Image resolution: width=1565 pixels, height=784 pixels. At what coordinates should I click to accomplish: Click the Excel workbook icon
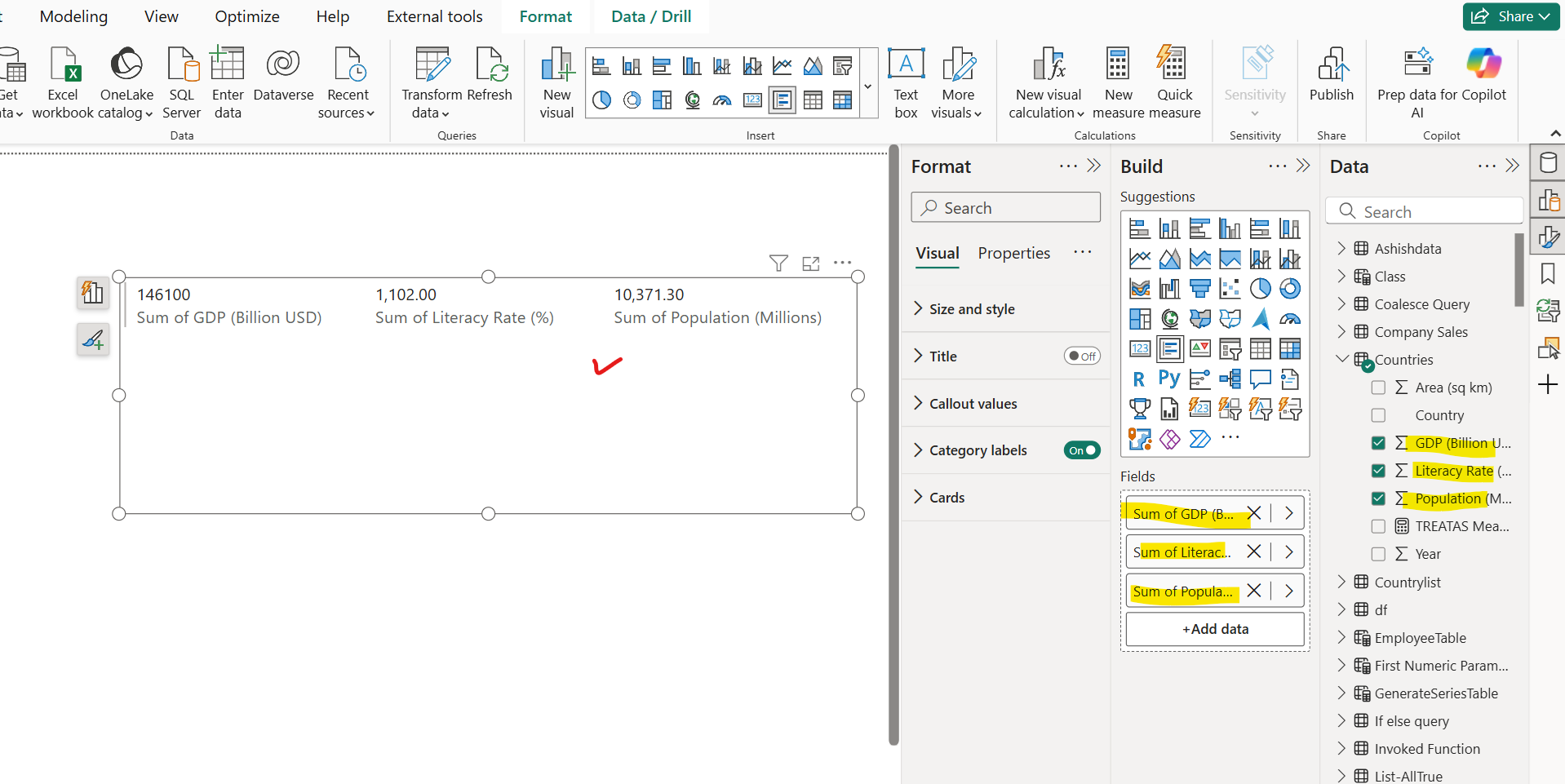pos(63,65)
